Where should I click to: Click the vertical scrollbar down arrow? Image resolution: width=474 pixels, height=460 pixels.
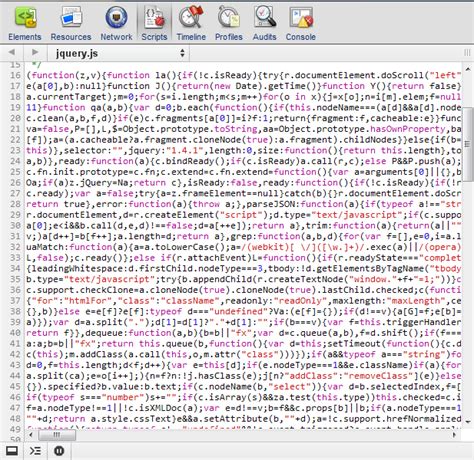[x=468, y=422]
